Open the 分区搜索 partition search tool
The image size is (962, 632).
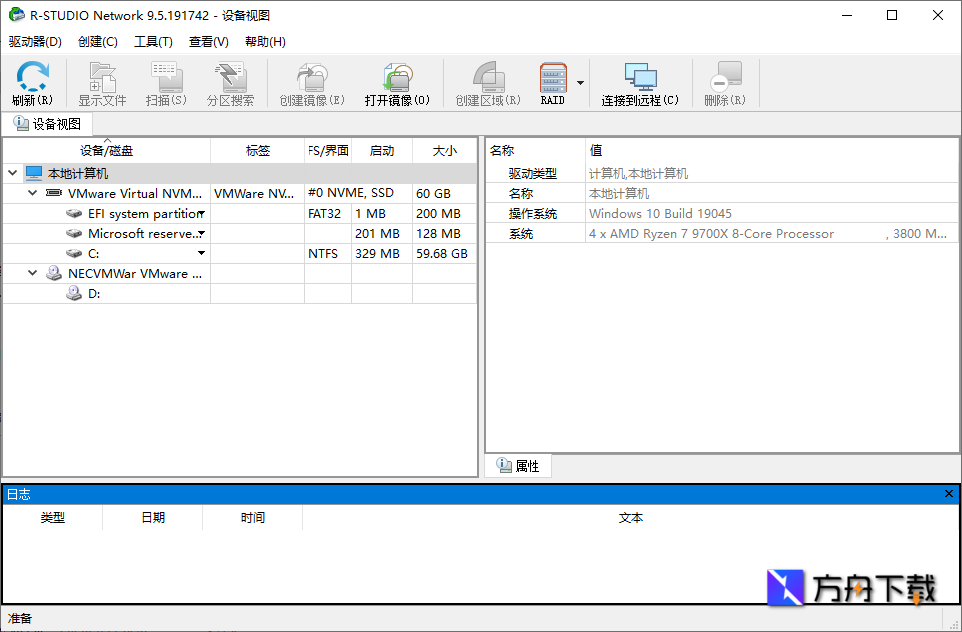(231, 83)
